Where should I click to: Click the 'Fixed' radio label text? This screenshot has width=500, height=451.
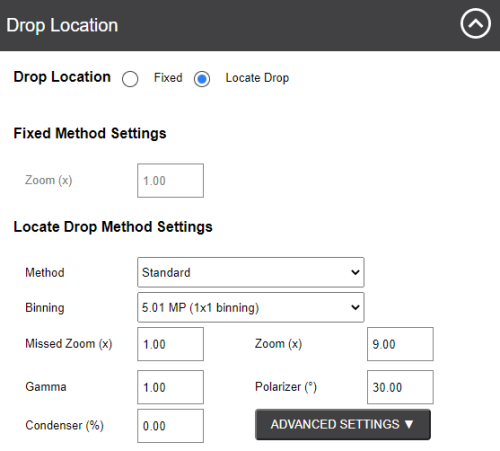[168, 78]
